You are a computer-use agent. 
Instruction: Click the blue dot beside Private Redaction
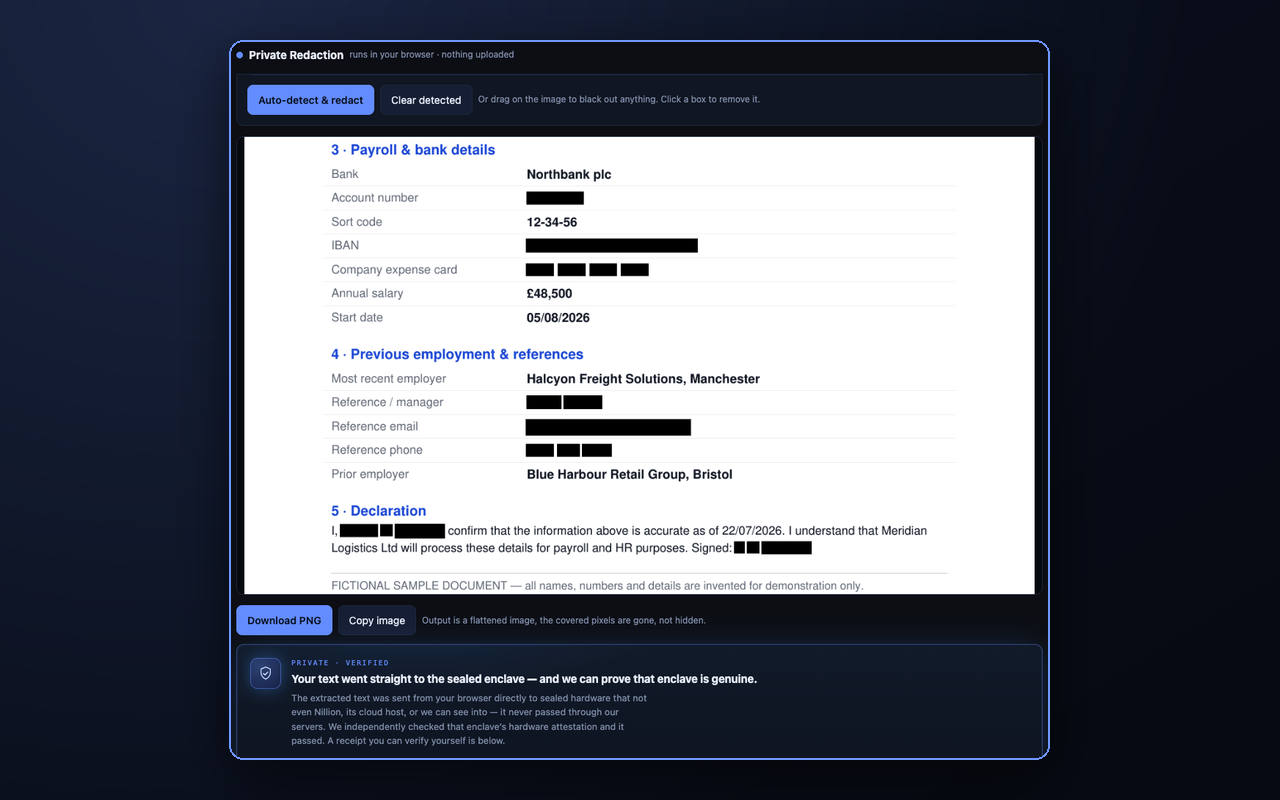pos(240,55)
